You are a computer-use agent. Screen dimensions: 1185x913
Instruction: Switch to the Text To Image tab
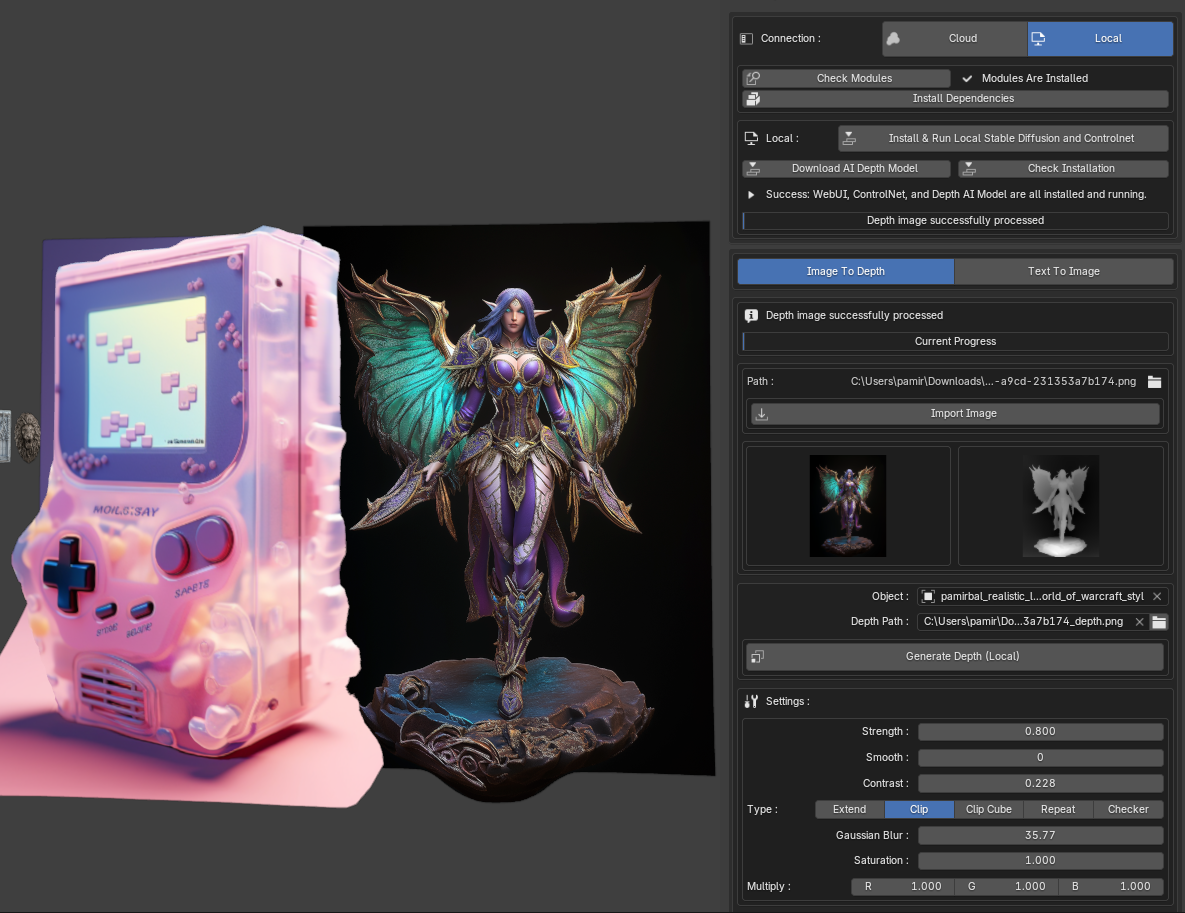point(1063,271)
